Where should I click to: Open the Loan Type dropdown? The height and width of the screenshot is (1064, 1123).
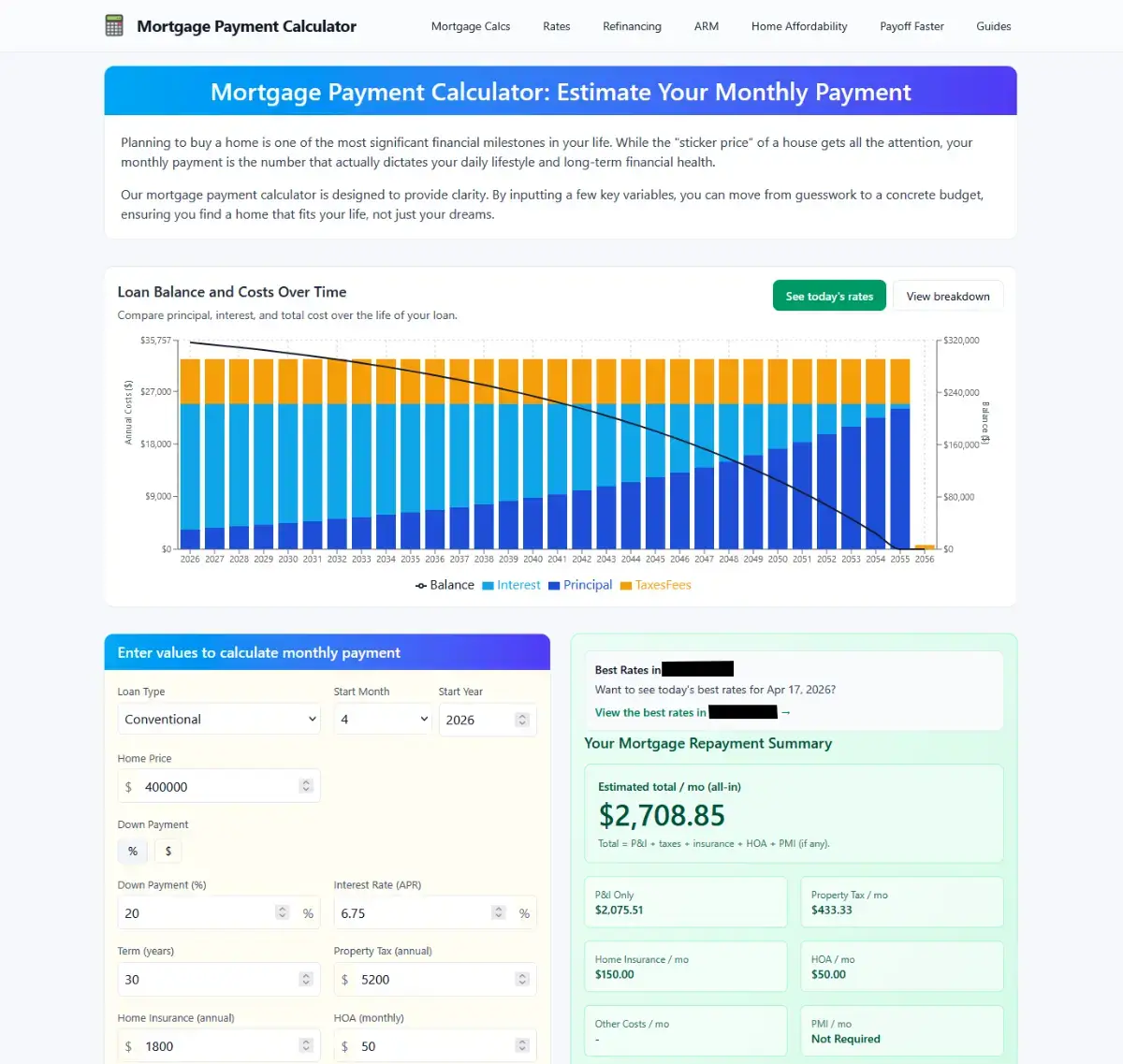click(x=218, y=719)
